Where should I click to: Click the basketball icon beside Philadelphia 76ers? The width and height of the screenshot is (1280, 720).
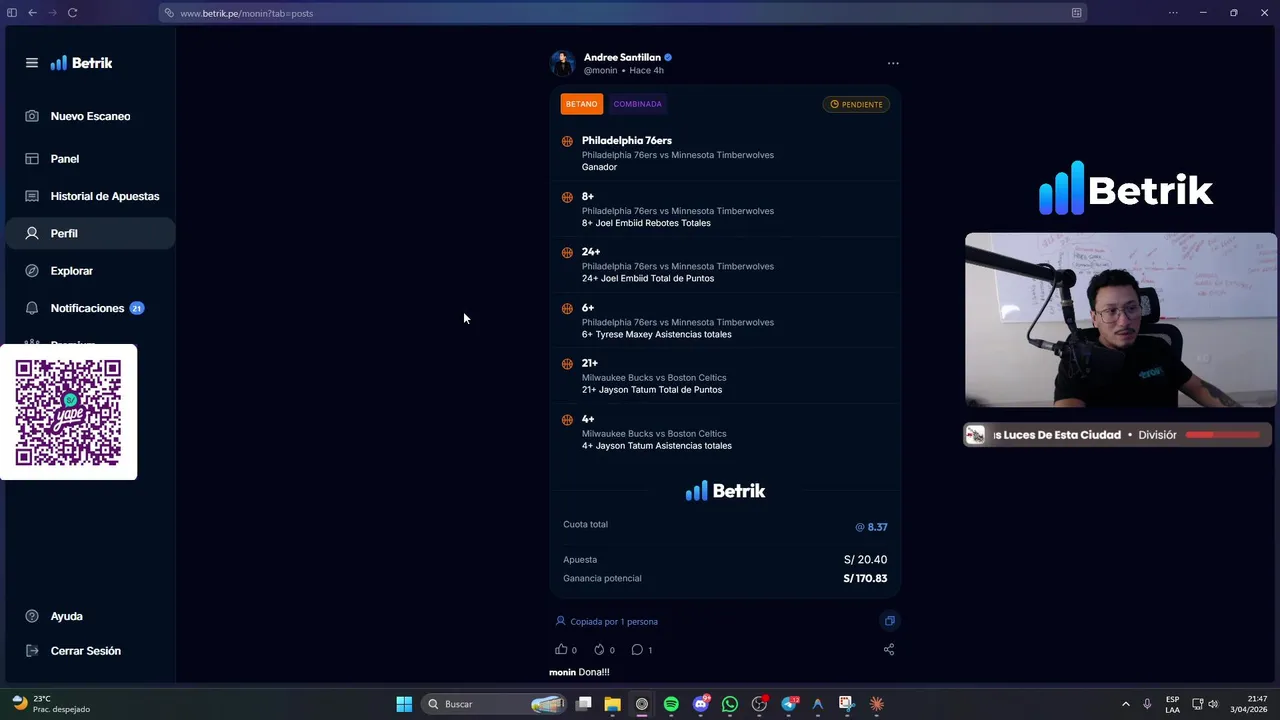(567, 141)
